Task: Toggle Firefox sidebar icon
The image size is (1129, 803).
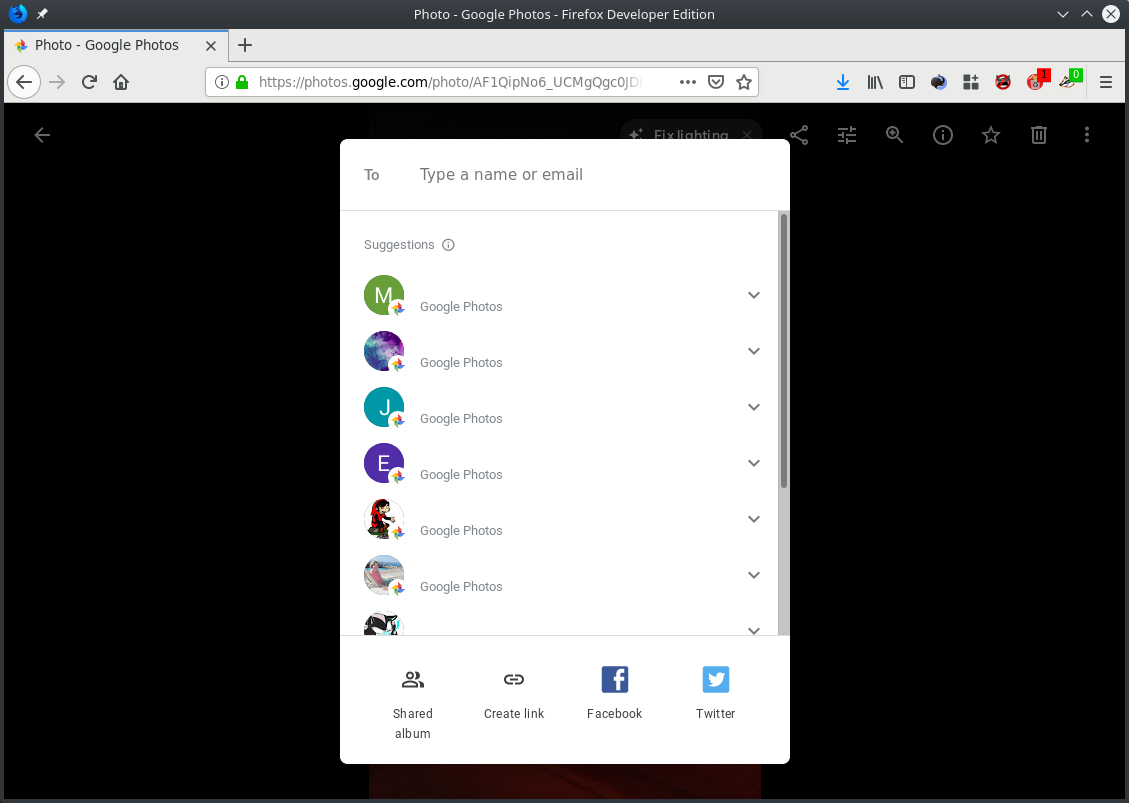Action: (x=907, y=82)
